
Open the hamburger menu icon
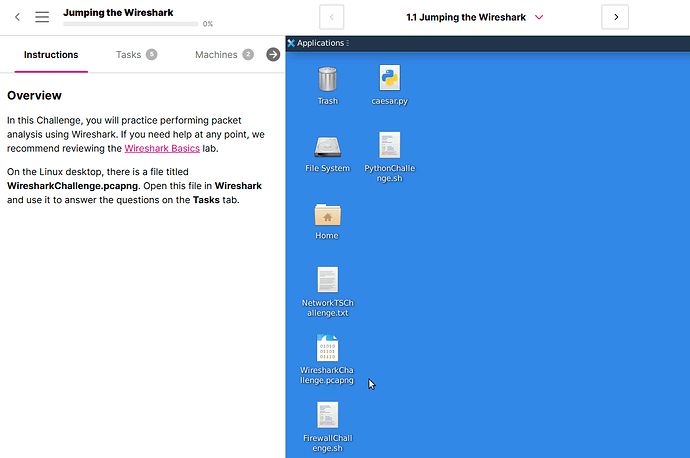(42, 17)
